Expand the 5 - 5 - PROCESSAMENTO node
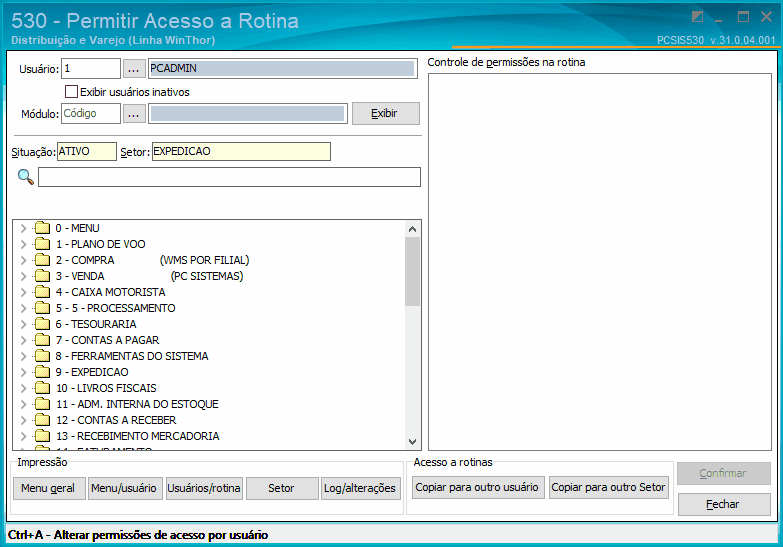Image resolution: width=783 pixels, height=547 pixels. (23, 308)
